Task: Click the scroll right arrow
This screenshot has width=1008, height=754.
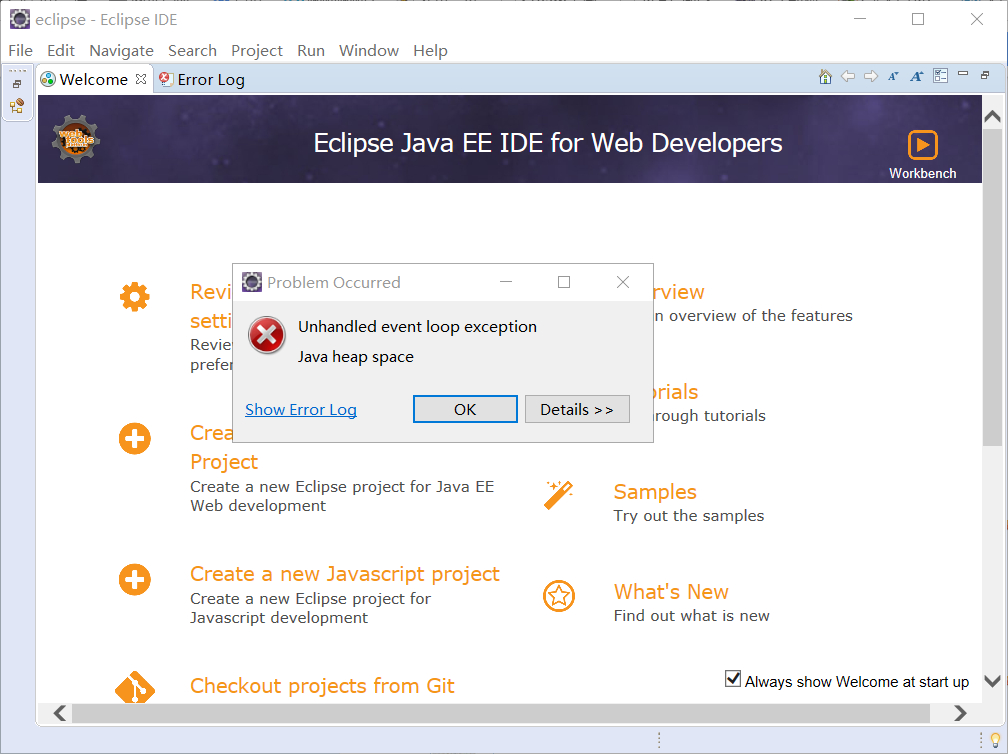Action: click(960, 713)
